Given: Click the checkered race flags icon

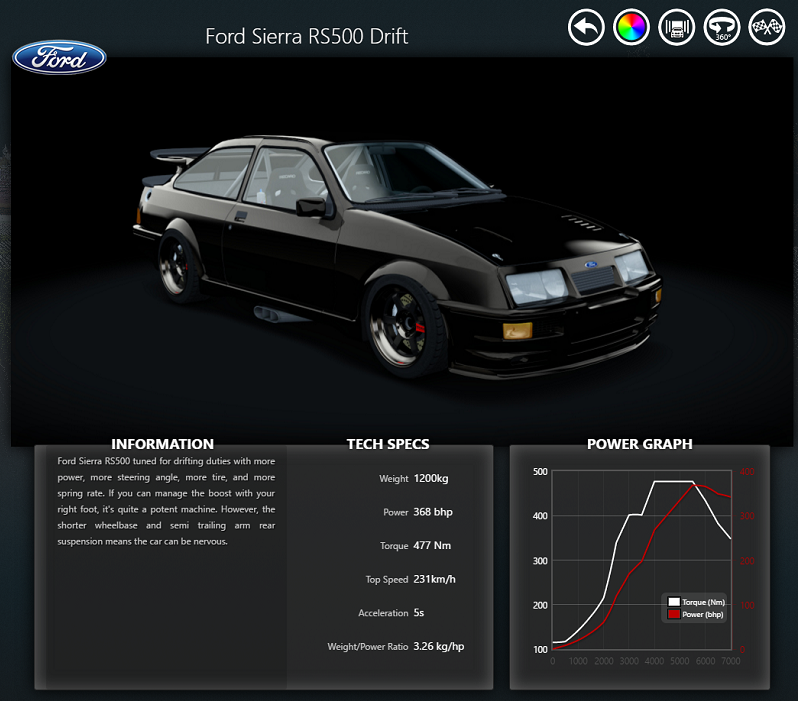Looking at the screenshot, I should (x=766, y=27).
